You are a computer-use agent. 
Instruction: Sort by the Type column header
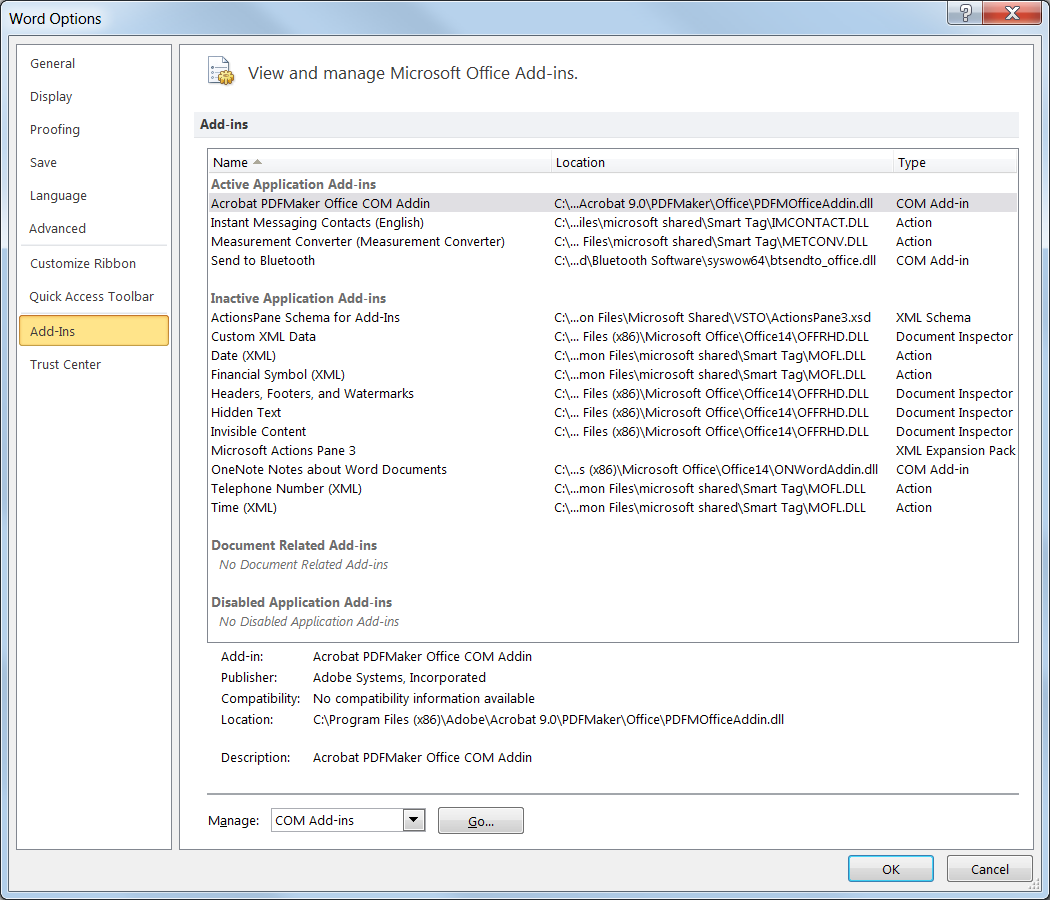[x=955, y=163]
